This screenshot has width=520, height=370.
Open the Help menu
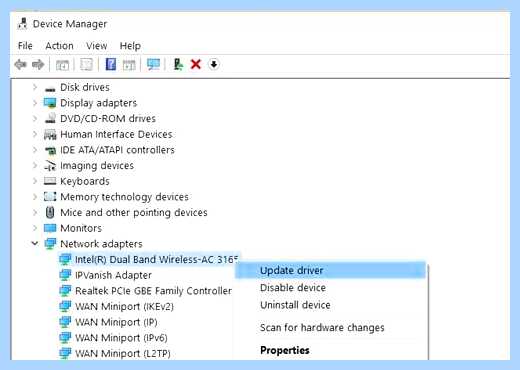130,46
